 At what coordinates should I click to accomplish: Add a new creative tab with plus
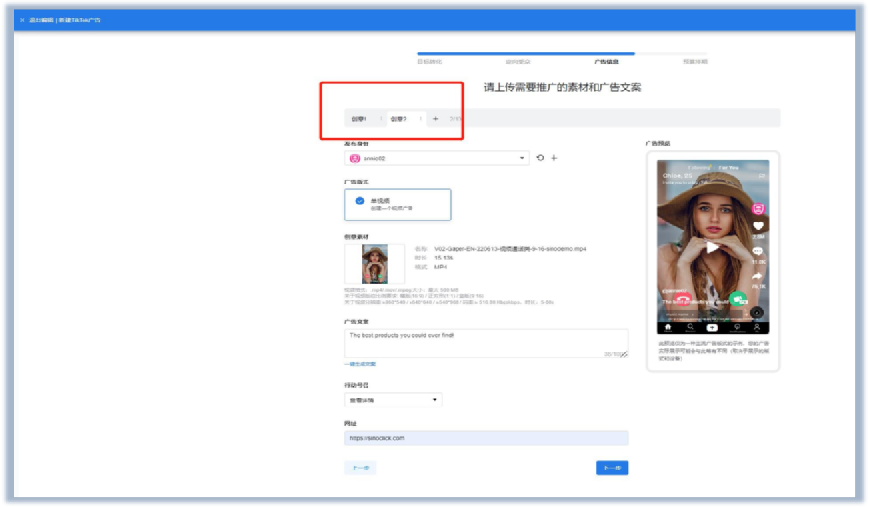(436, 119)
